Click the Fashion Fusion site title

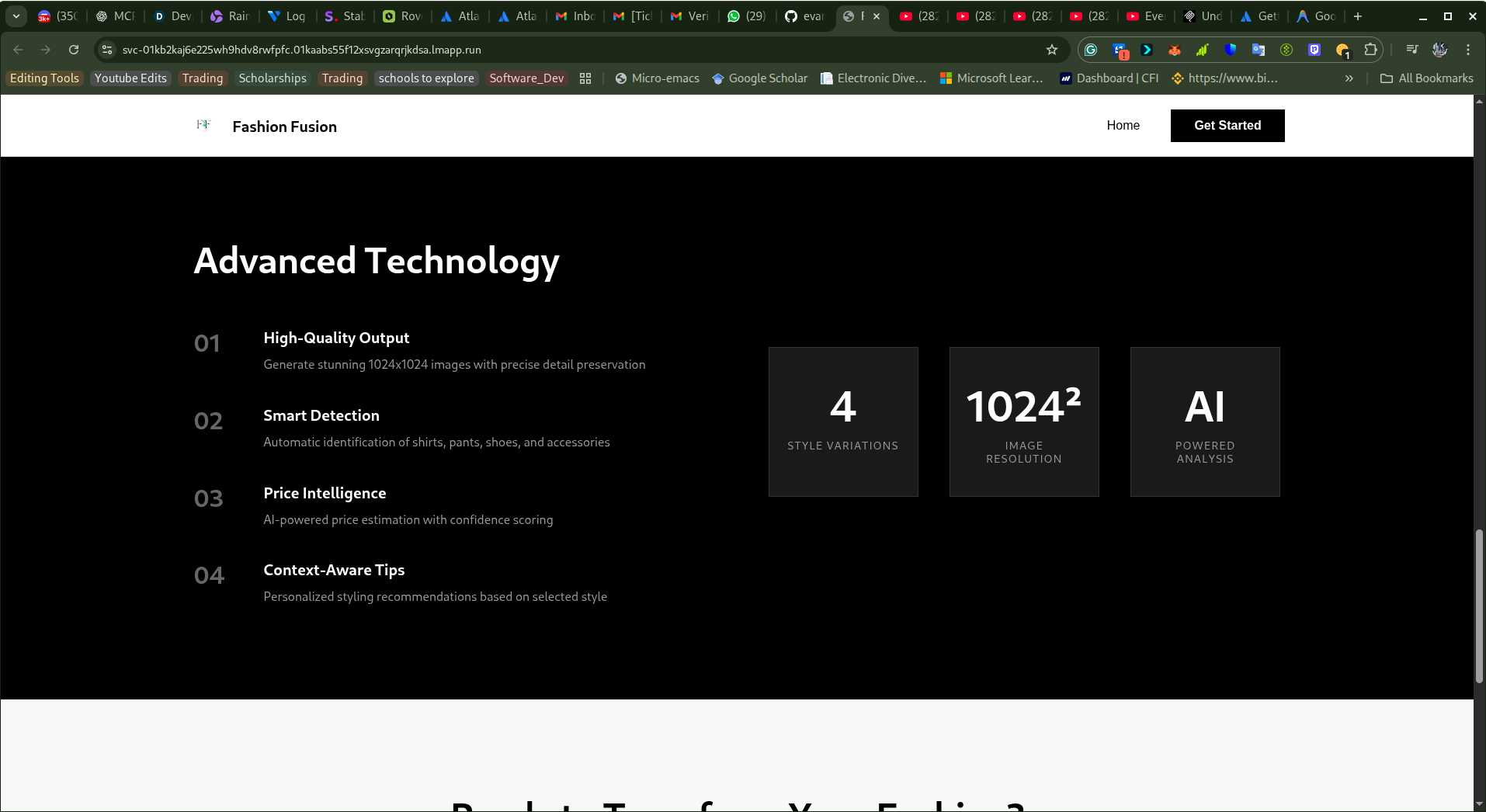click(x=284, y=127)
